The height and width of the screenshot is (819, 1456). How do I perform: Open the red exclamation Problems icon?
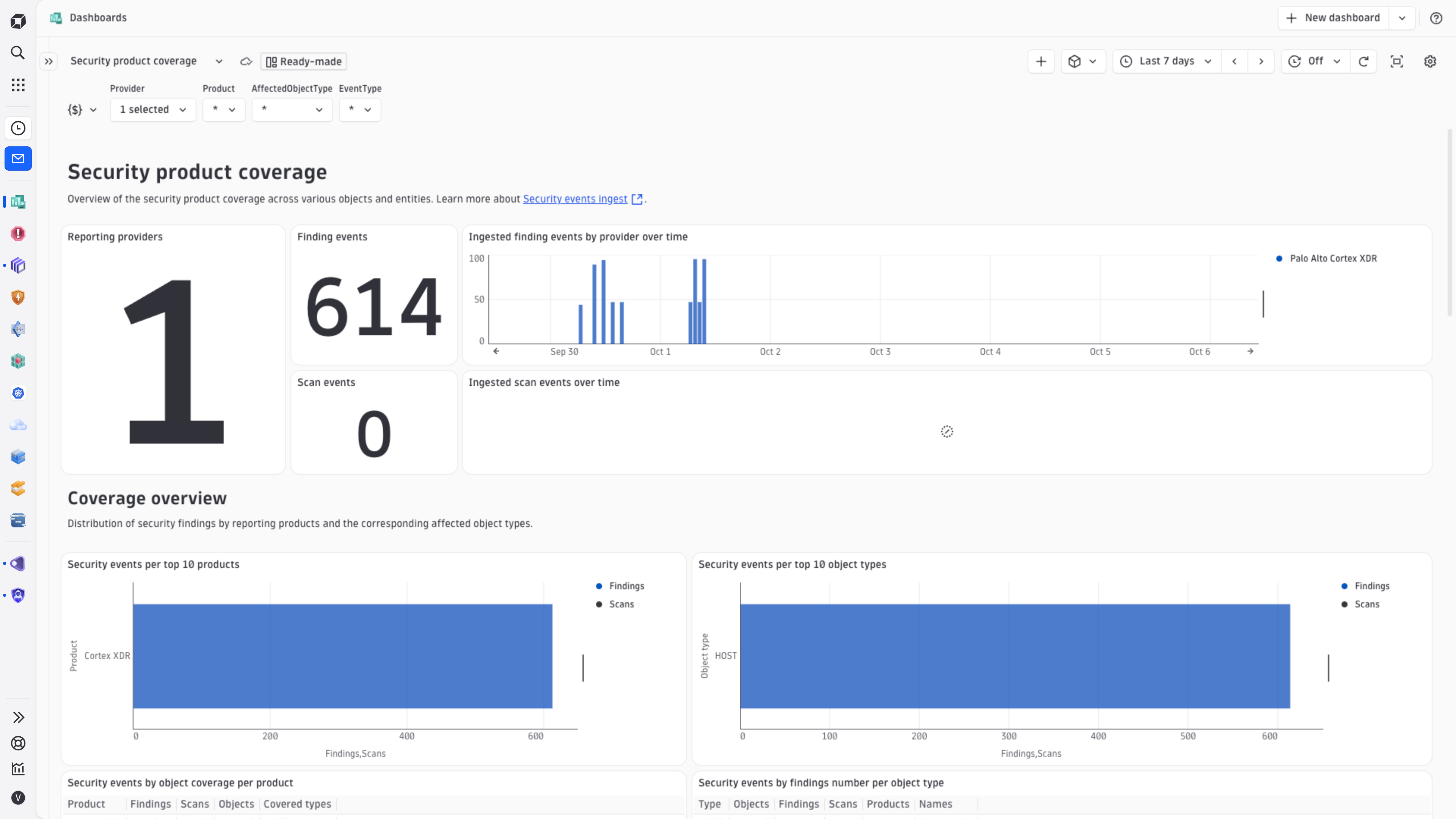pos(18,234)
